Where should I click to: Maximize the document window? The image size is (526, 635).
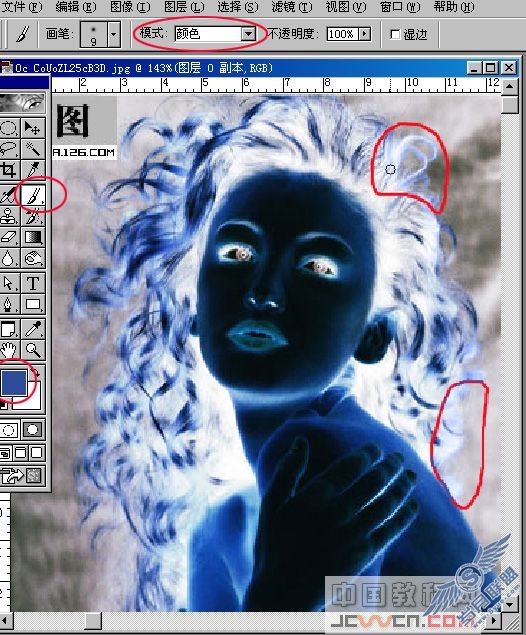tap(490, 68)
